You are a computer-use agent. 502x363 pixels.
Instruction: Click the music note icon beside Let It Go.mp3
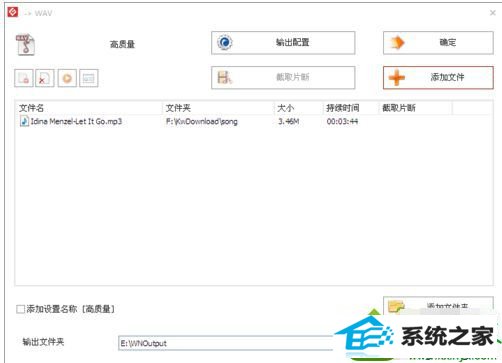tap(24, 121)
